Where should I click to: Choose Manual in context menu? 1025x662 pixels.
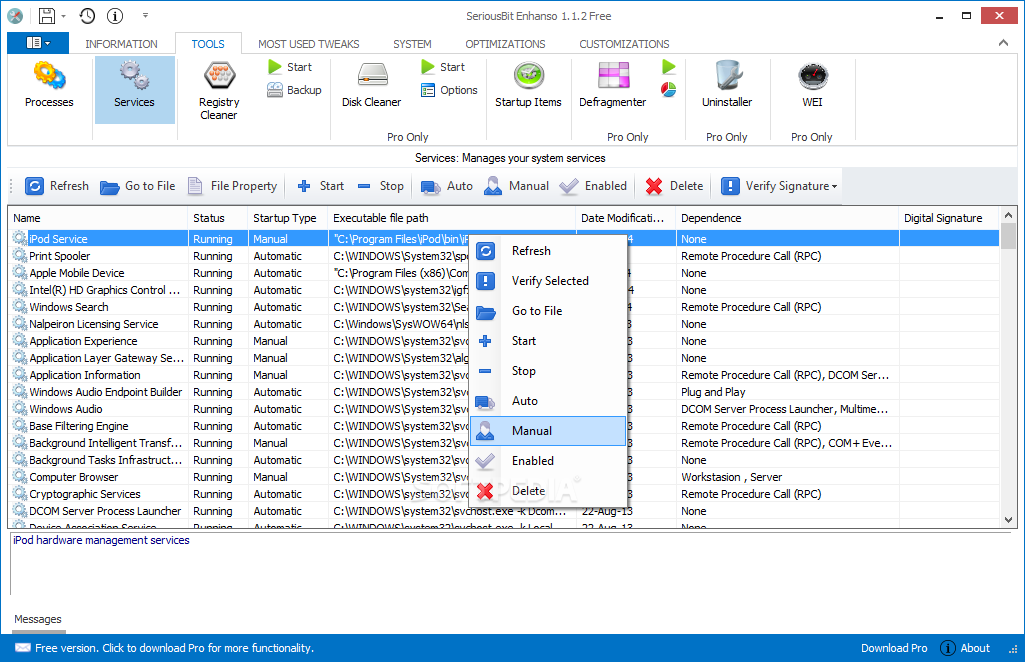[548, 431]
